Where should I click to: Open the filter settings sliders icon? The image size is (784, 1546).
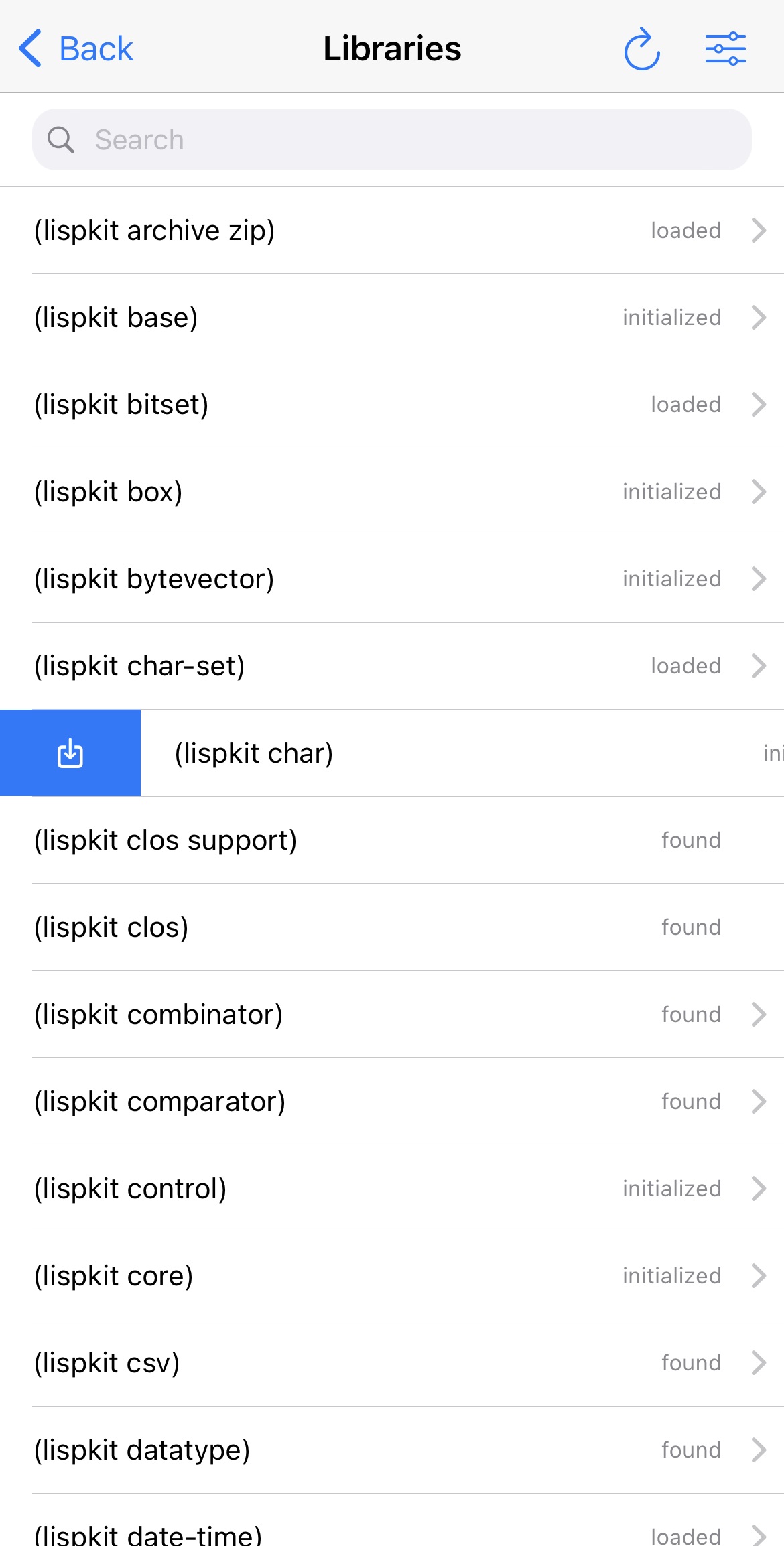(726, 49)
